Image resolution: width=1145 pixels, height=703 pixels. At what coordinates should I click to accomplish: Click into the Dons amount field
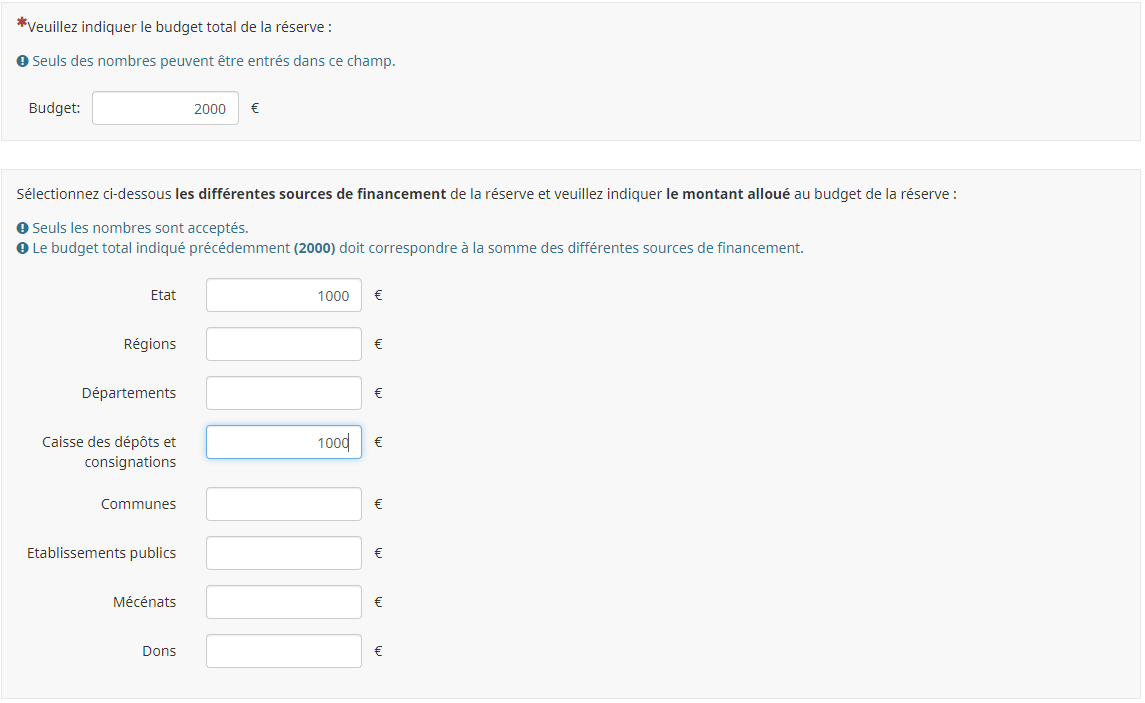283,651
